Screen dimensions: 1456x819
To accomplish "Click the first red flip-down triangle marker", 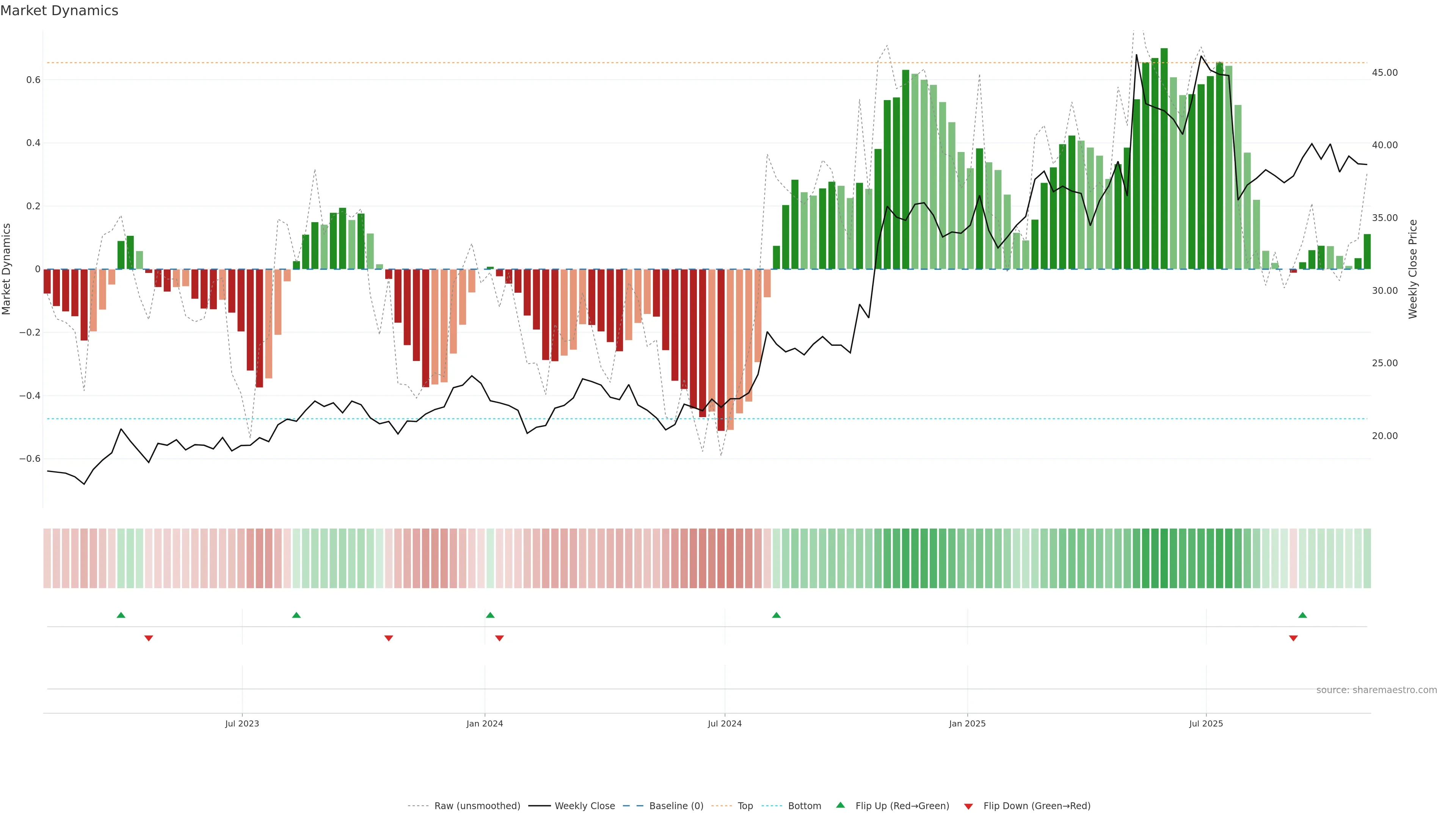I will 149,638.
